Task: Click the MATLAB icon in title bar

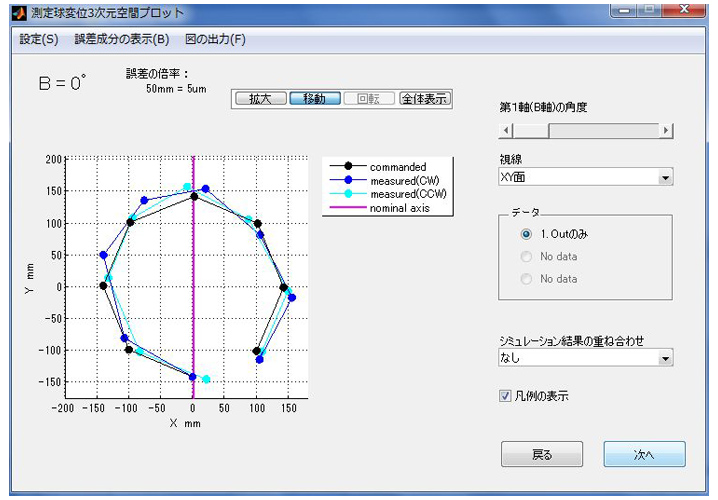Action: [20, 13]
